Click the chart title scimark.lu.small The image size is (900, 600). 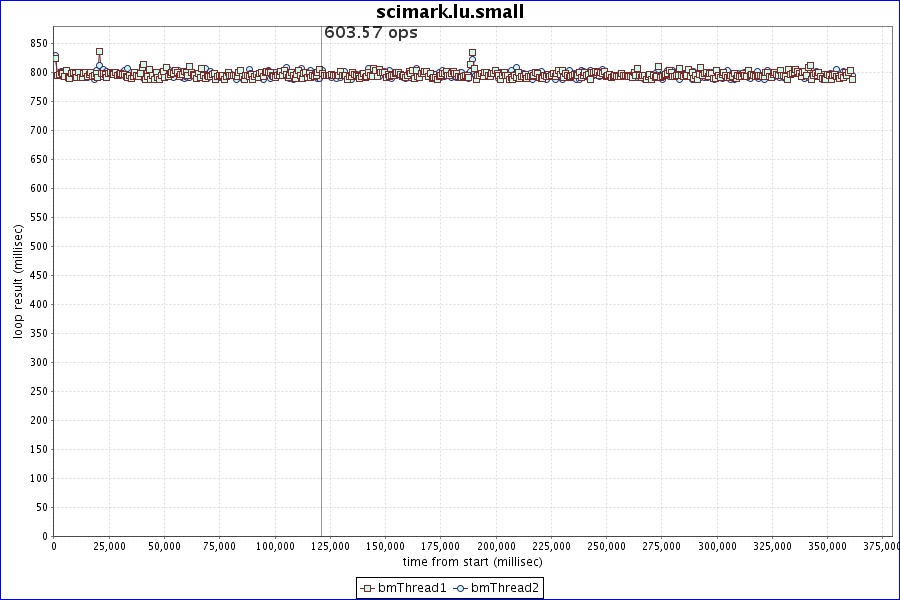[450, 12]
